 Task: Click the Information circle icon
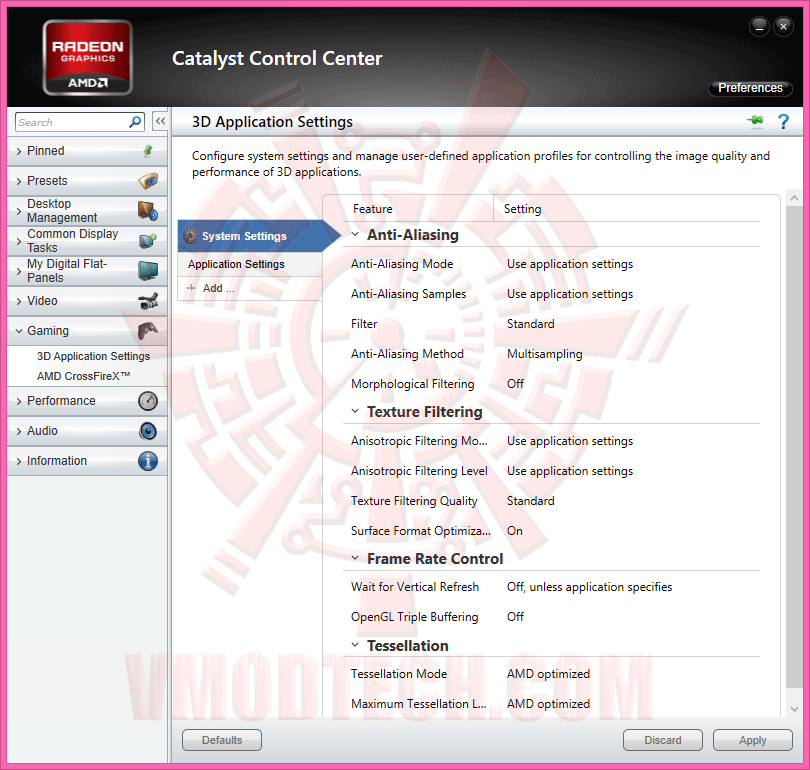click(x=148, y=461)
